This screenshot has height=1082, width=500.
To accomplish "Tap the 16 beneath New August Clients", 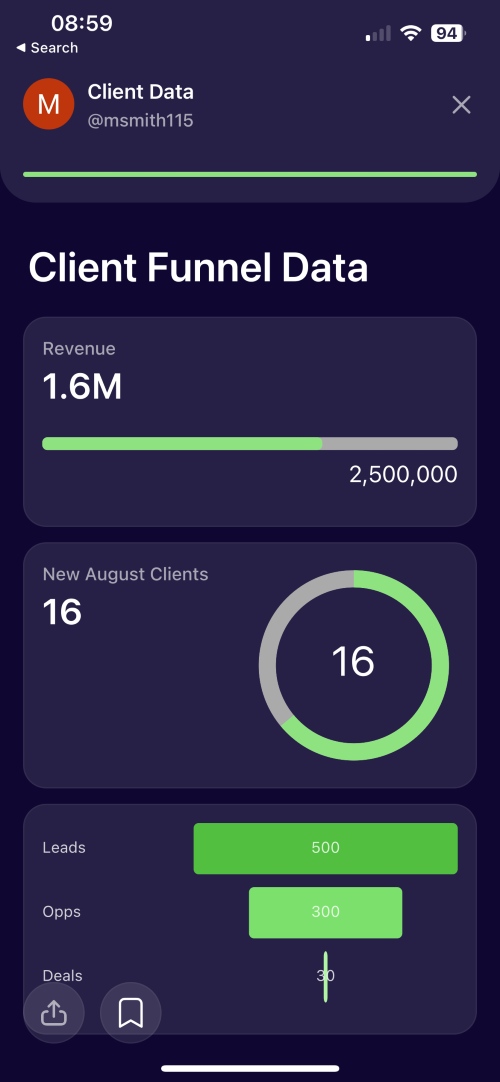I will click(x=62, y=612).
